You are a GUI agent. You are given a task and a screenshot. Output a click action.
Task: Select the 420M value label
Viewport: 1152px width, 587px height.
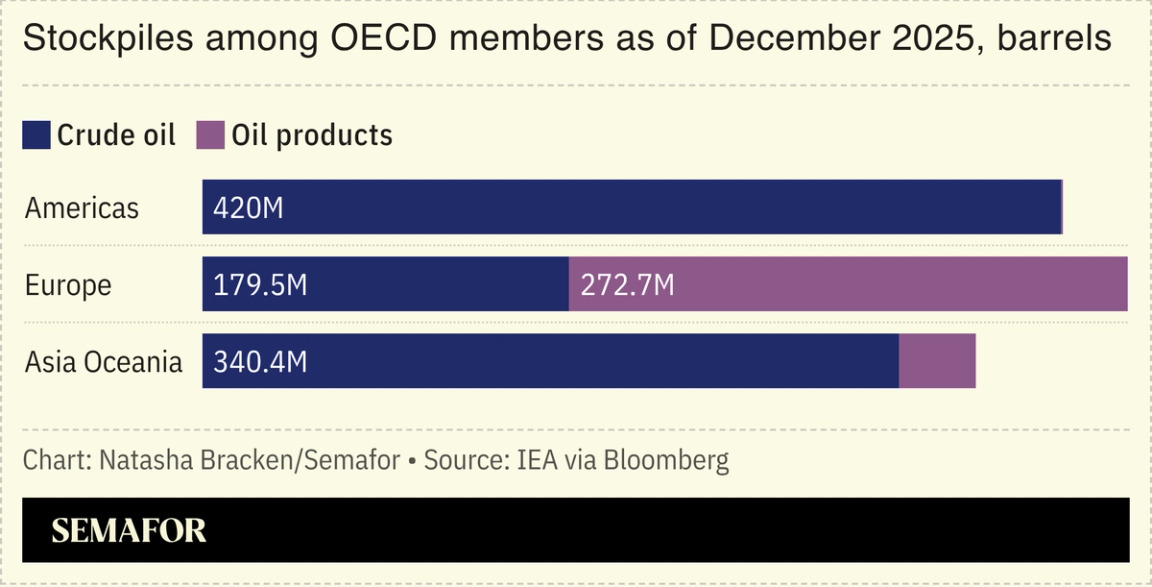(x=248, y=208)
